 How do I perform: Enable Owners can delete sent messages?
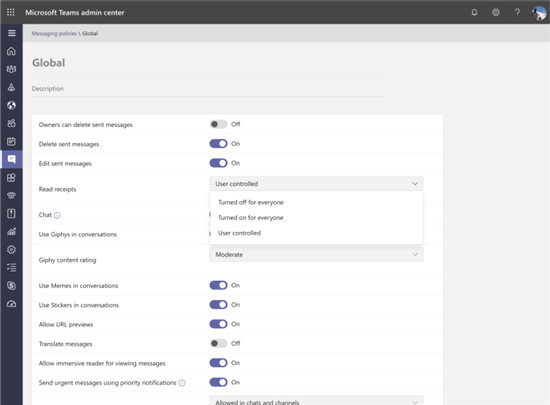[x=218, y=124]
